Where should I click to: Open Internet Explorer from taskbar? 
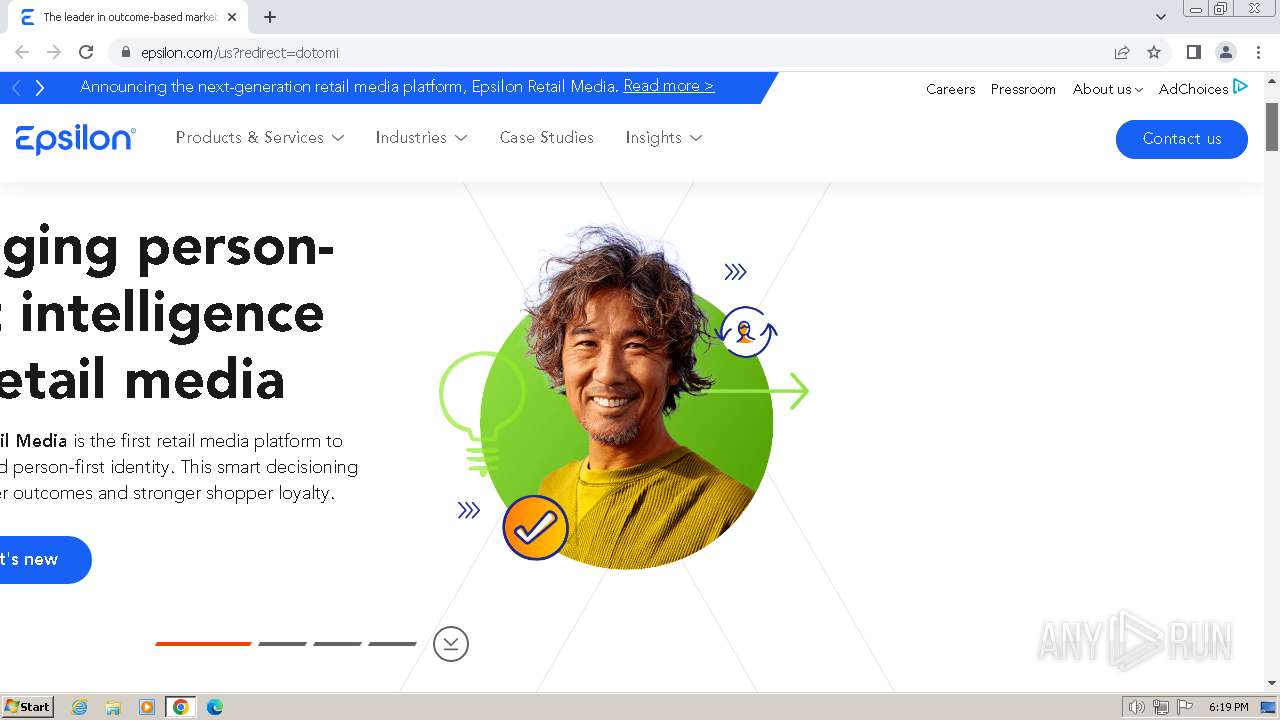coord(79,707)
